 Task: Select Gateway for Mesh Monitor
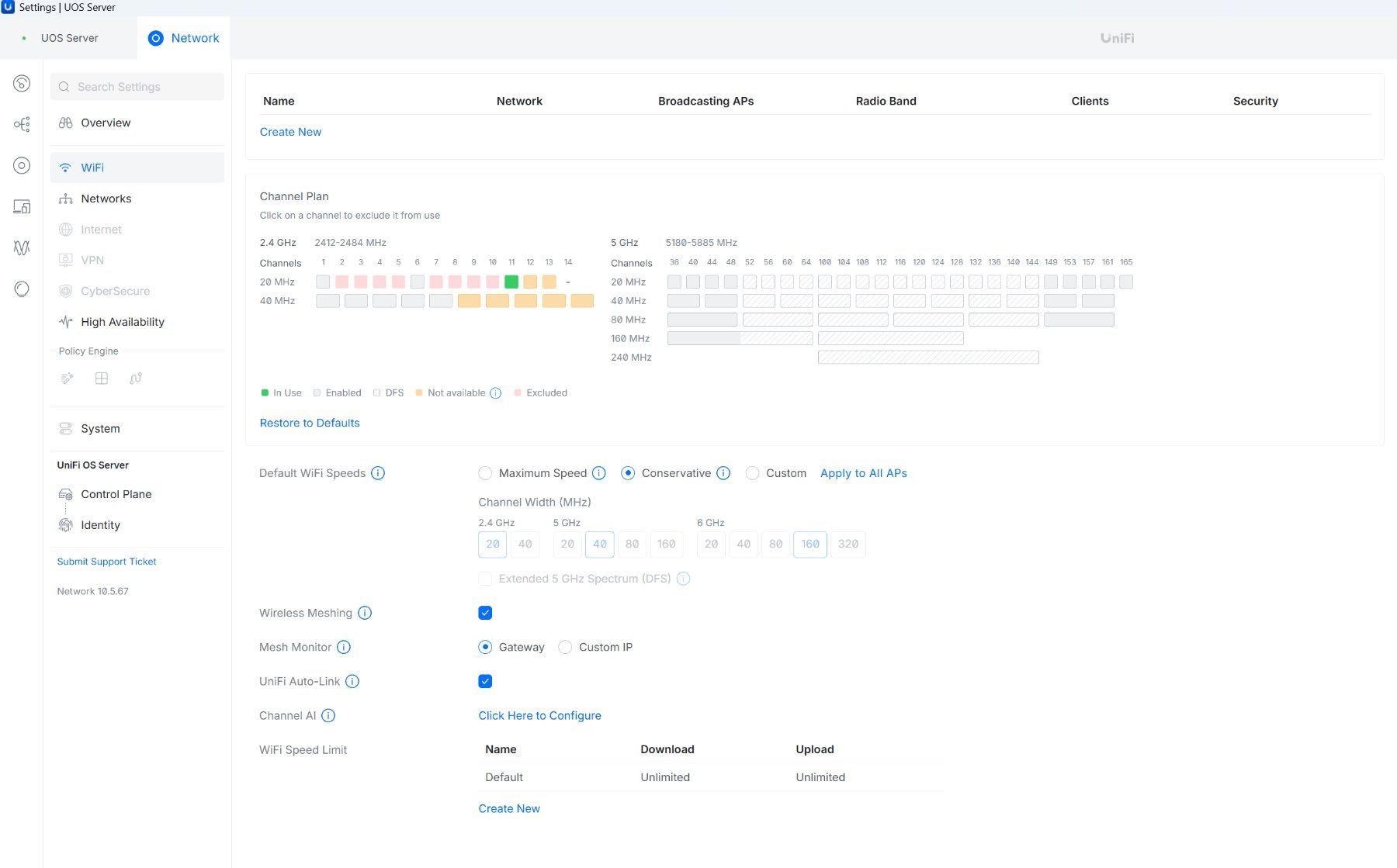click(x=485, y=647)
